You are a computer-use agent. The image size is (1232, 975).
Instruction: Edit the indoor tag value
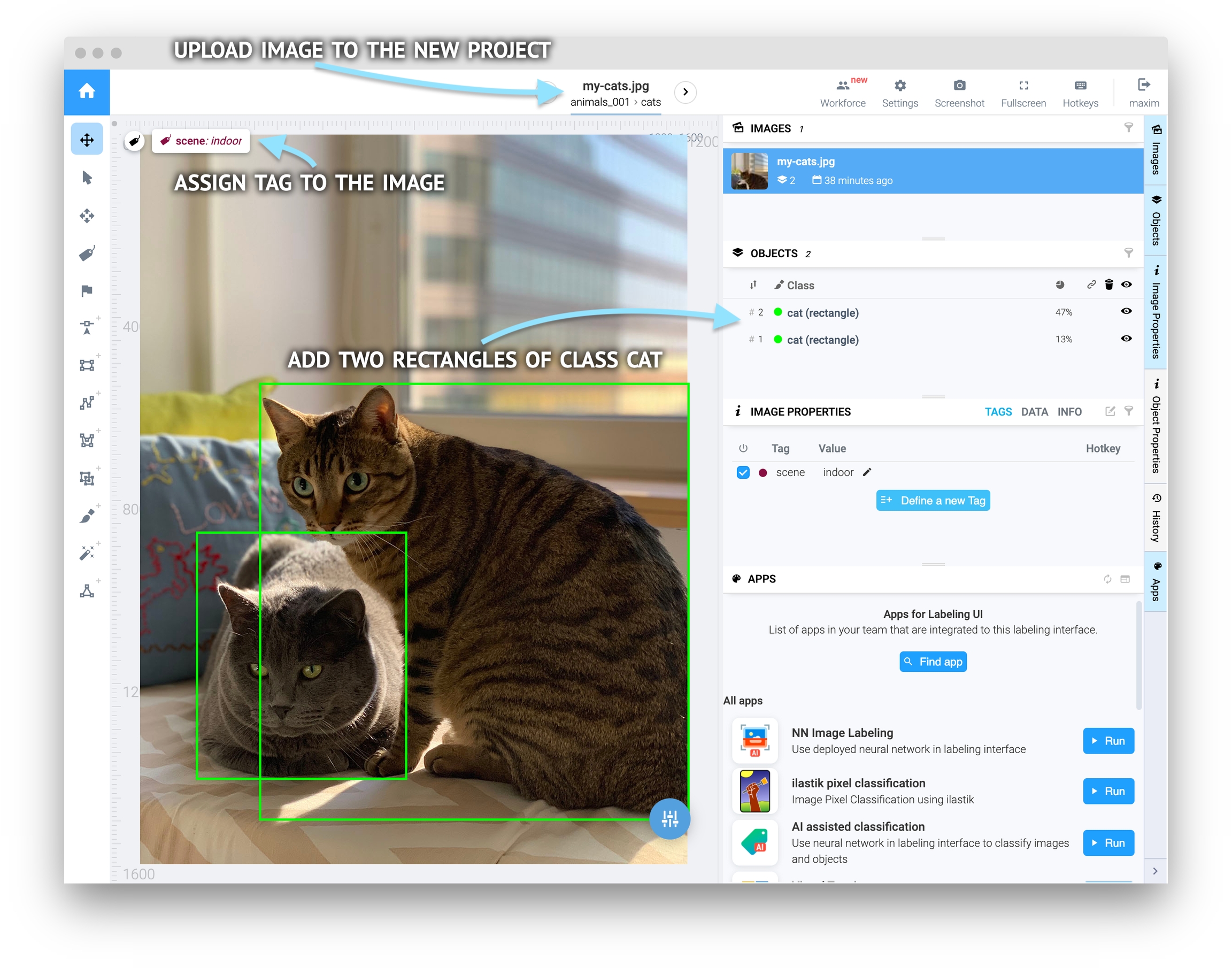coord(867,472)
